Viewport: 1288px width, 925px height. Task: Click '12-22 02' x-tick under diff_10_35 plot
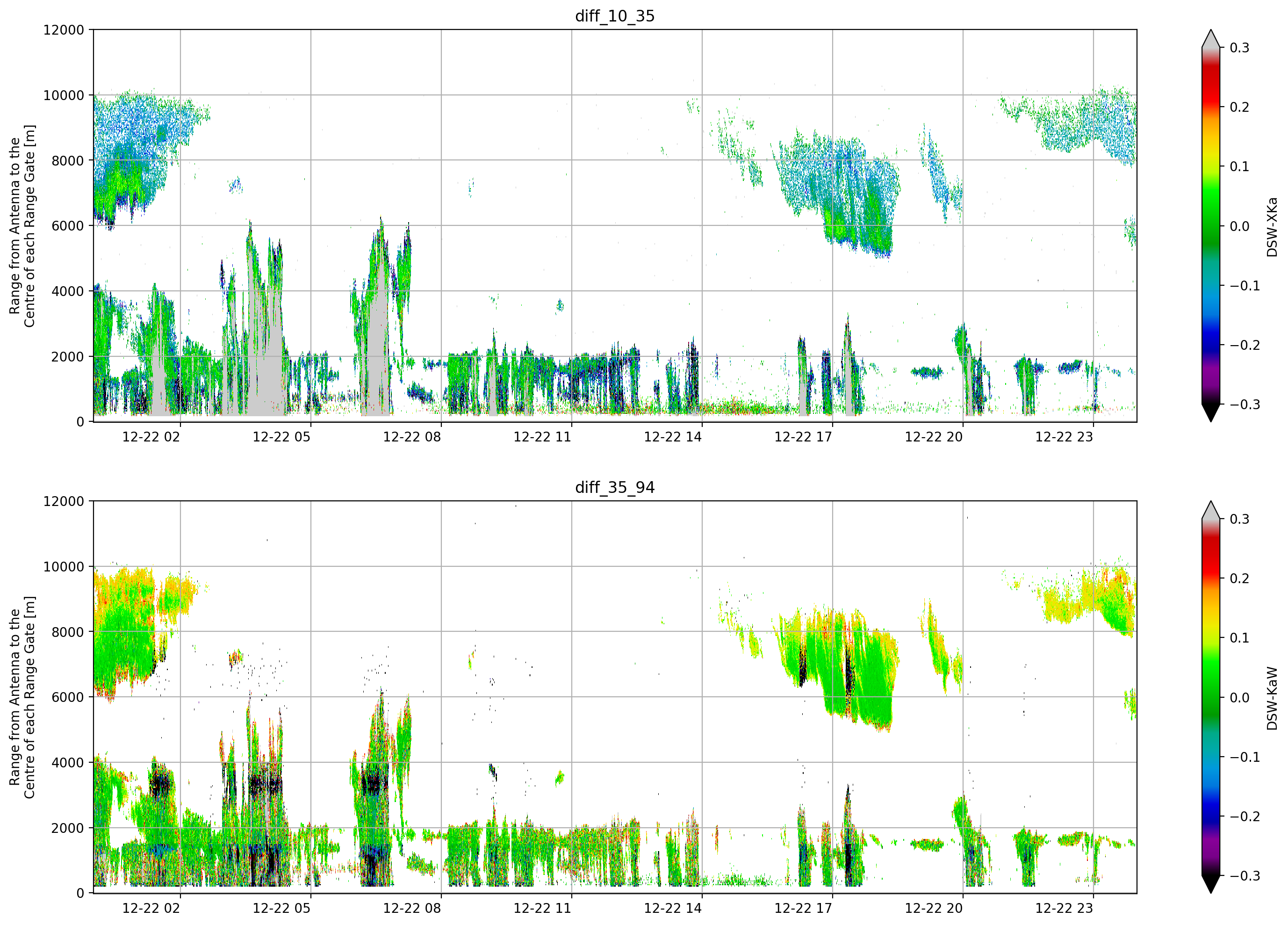click(151, 437)
